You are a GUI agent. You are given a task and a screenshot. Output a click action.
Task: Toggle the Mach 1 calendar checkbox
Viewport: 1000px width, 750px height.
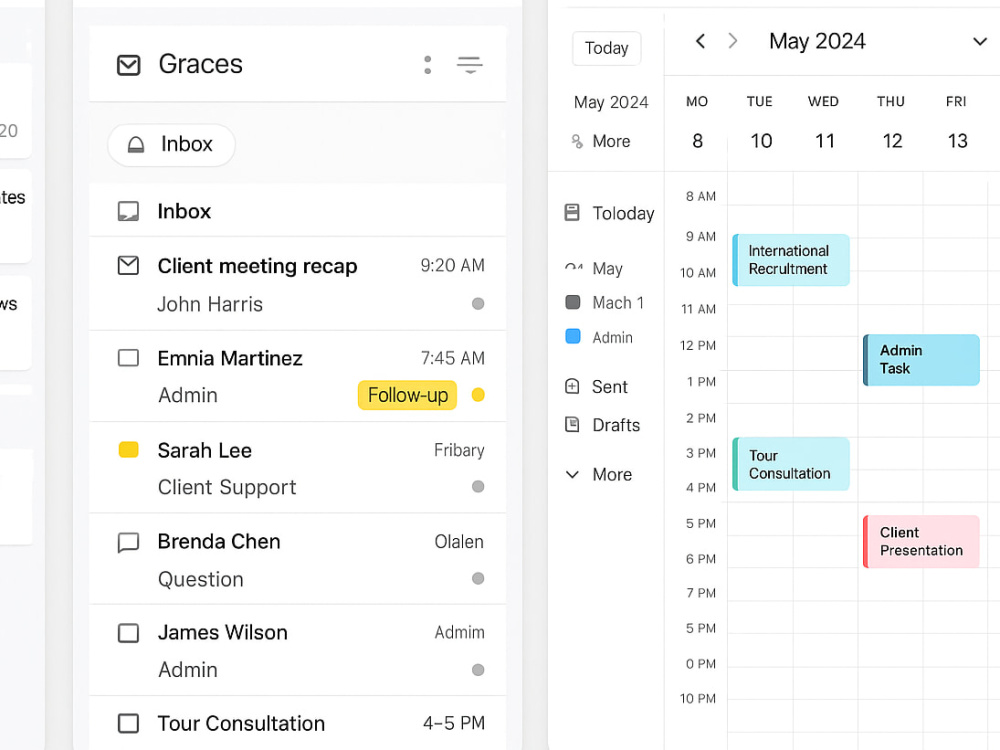(x=573, y=302)
